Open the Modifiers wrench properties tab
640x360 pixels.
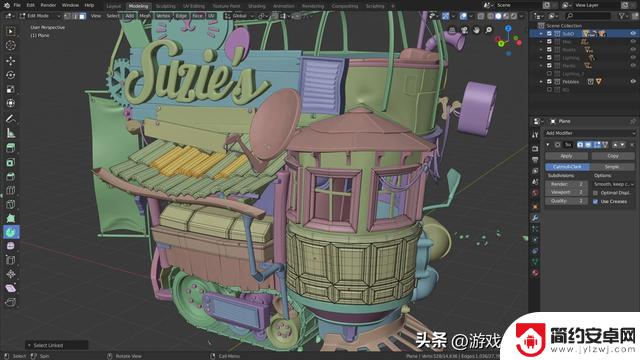[x=535, y=218]
